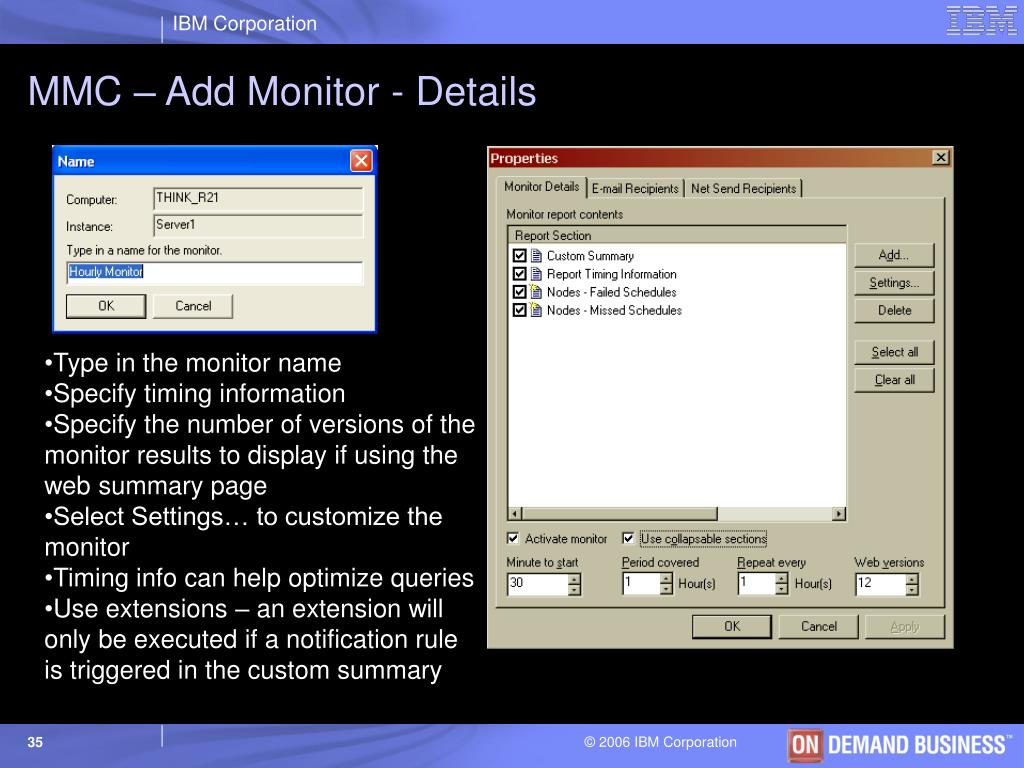
Task: Decrease the Repeat every hours
Action: click(782, 590)
